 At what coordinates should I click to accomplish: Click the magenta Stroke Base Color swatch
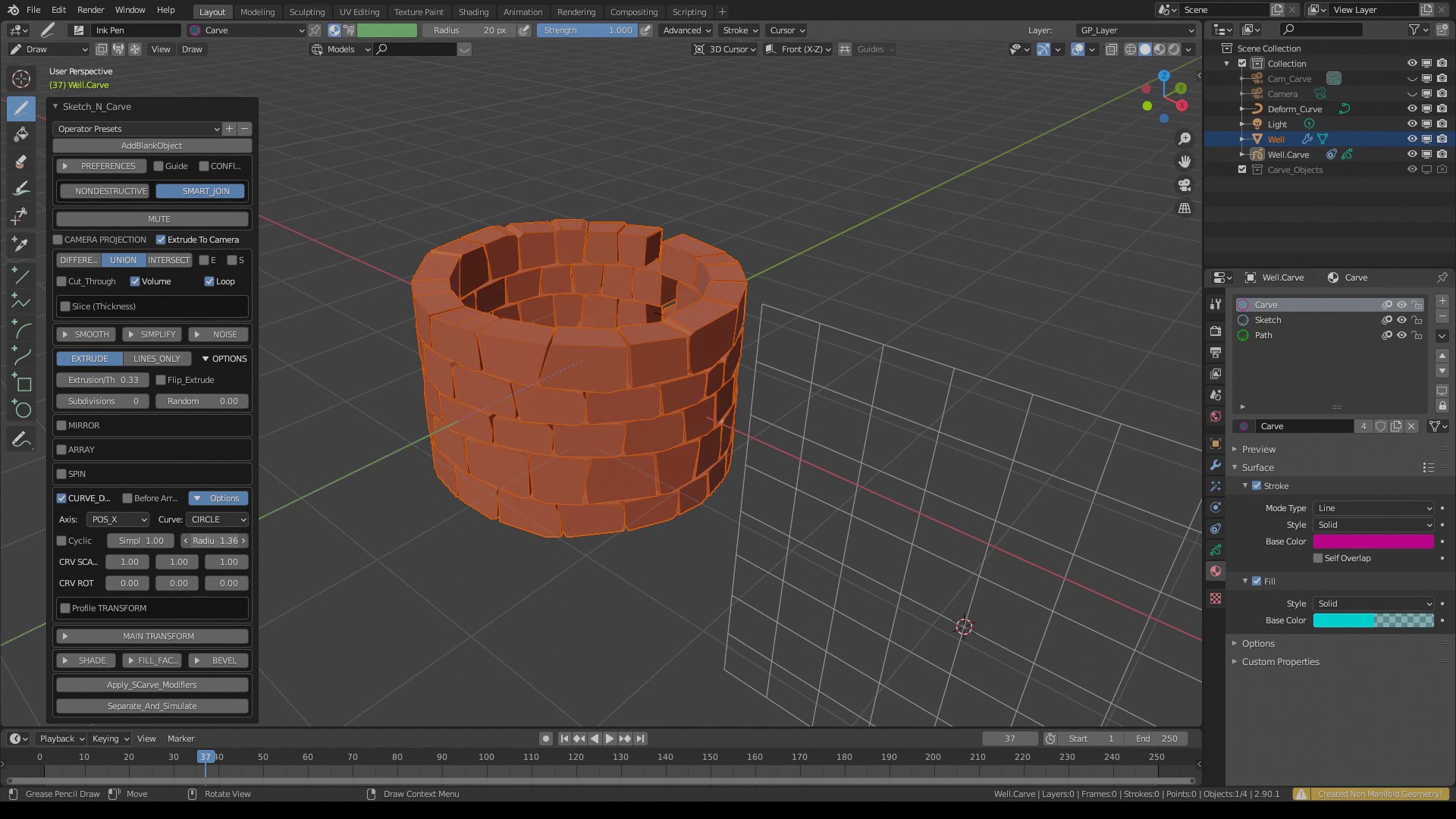[x=1373, y=541]
